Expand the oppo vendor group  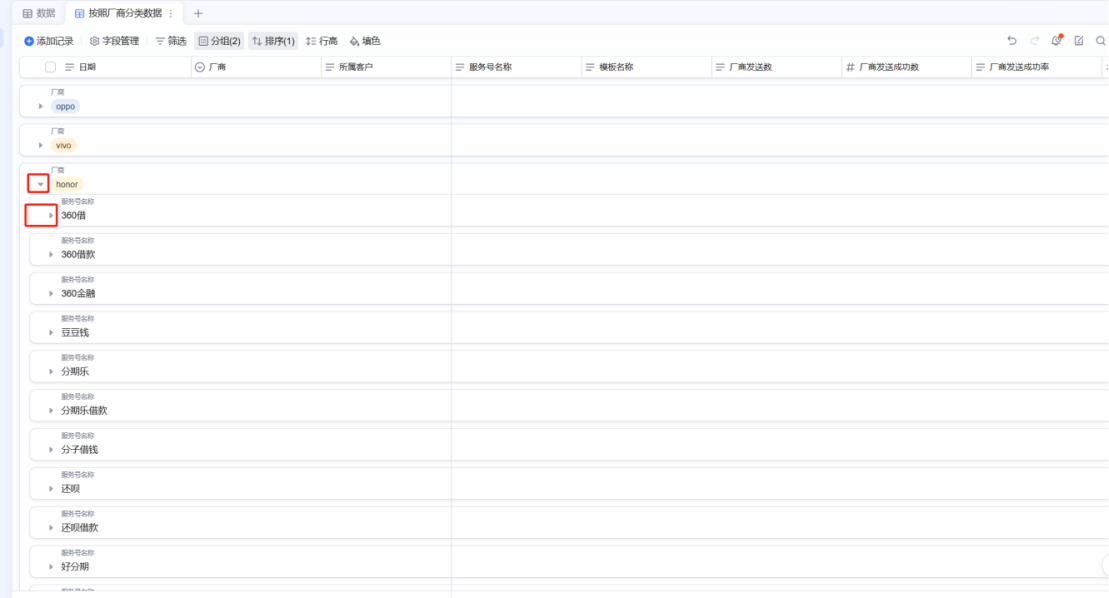tap(41, 106)
